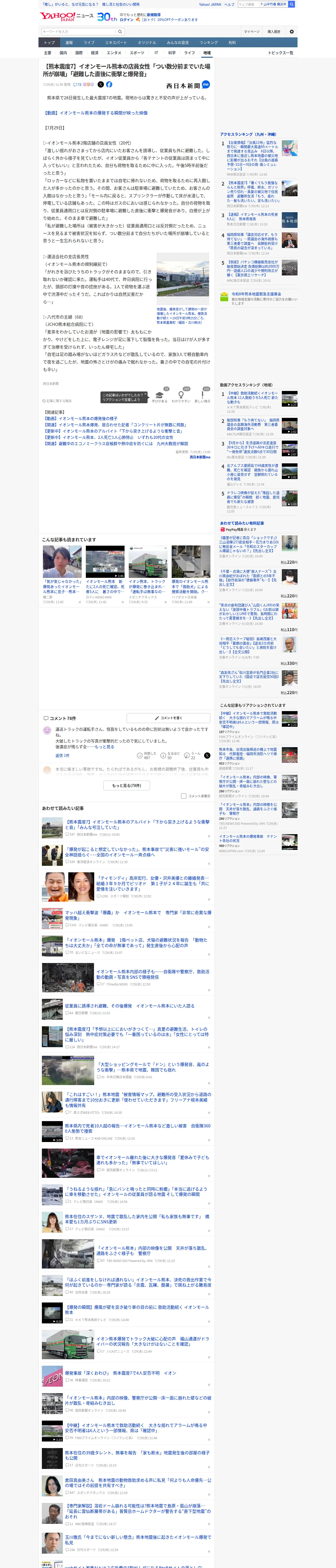Screen dimensions: 336x1568
Task: React with 新しい視点 exclamation icon
Action: point(203,395)
